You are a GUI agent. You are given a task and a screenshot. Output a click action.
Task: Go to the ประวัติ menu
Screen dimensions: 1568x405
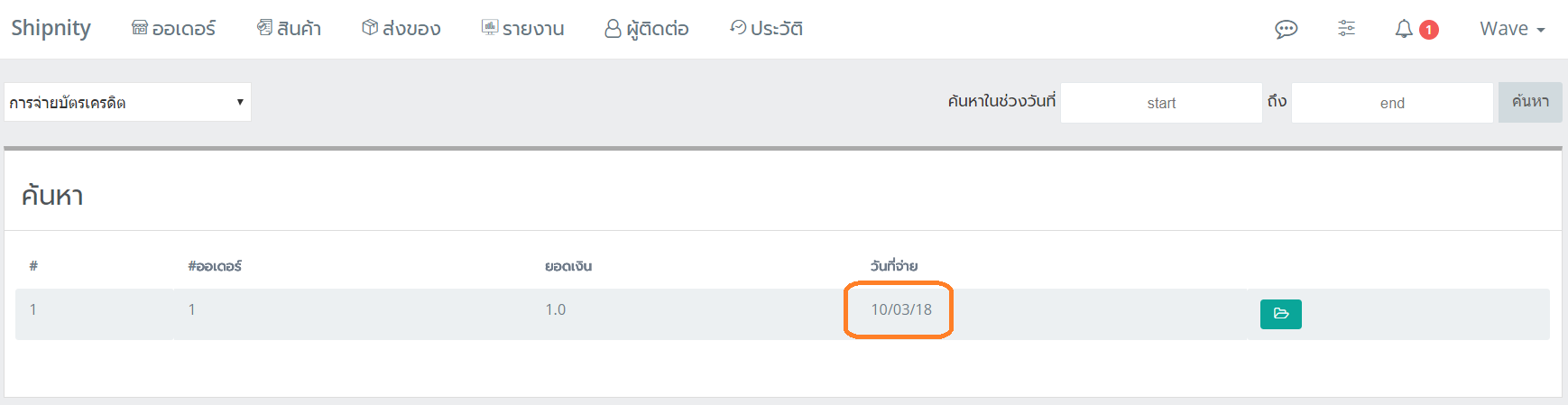(766, 29)
